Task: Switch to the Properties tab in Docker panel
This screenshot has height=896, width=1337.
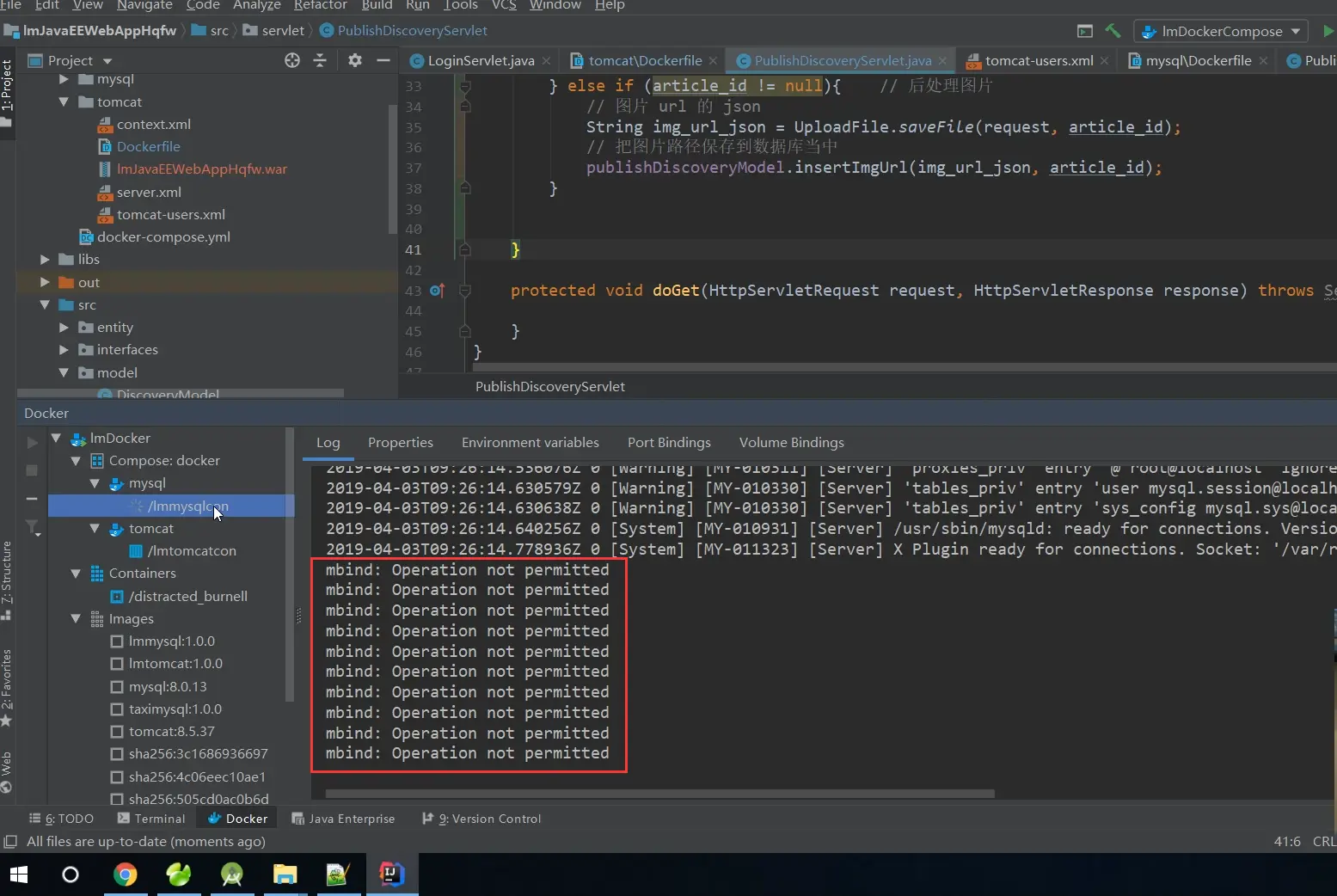Action: (401, 442)
